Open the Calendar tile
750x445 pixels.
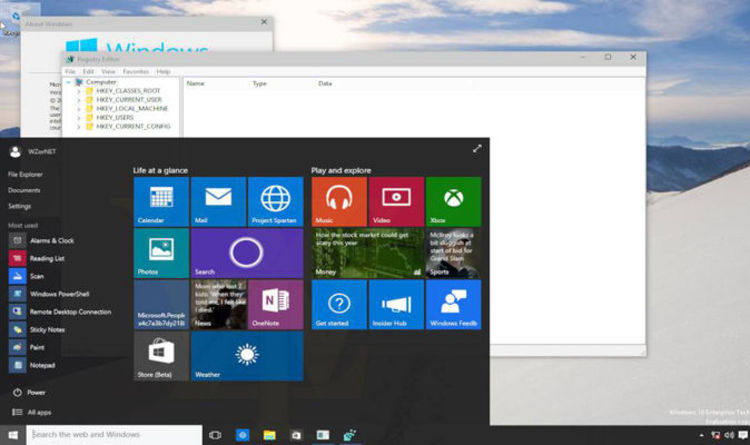[x=161, y=201]
